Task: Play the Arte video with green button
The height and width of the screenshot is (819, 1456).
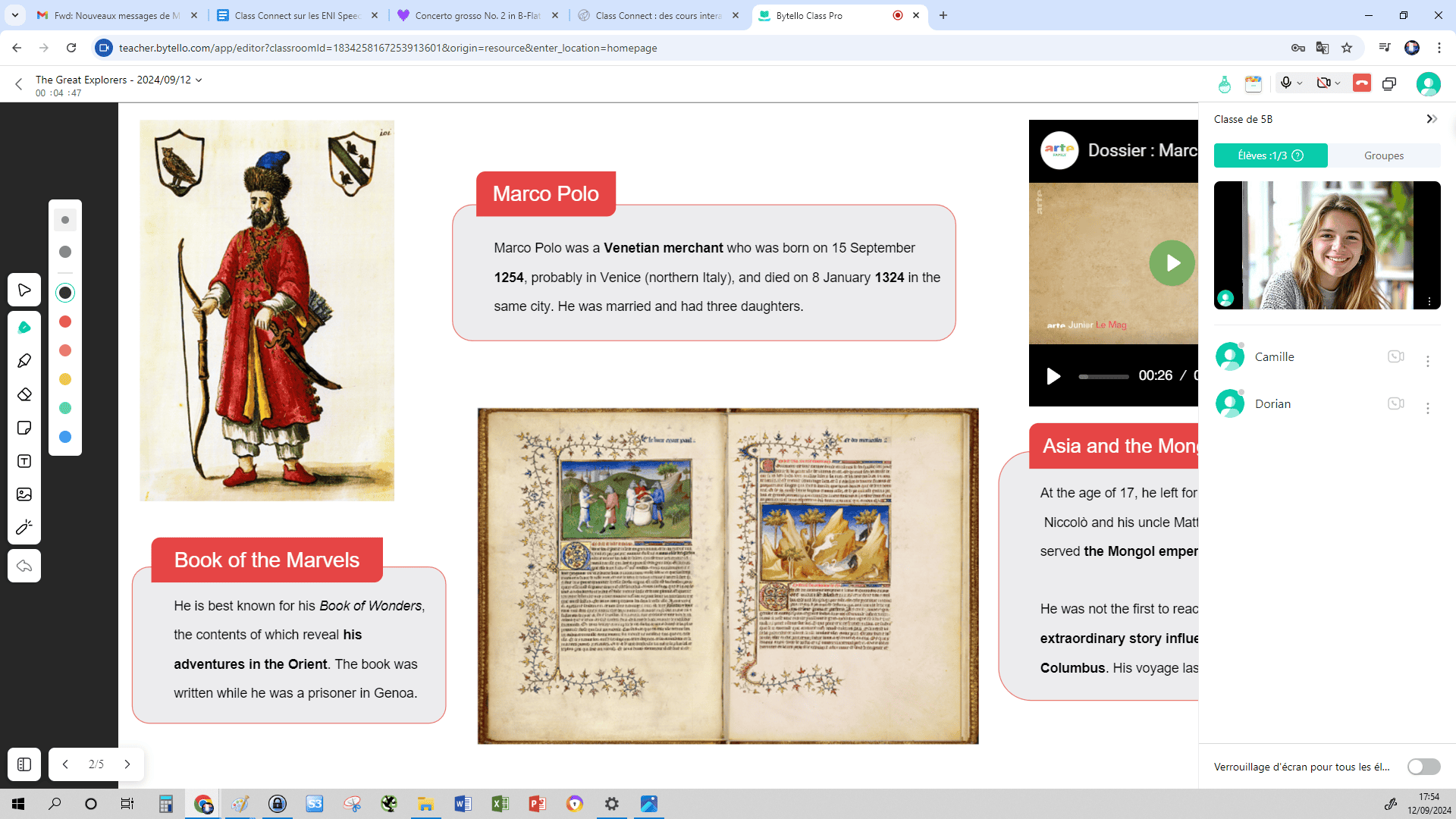Action: coord(1172,263)
